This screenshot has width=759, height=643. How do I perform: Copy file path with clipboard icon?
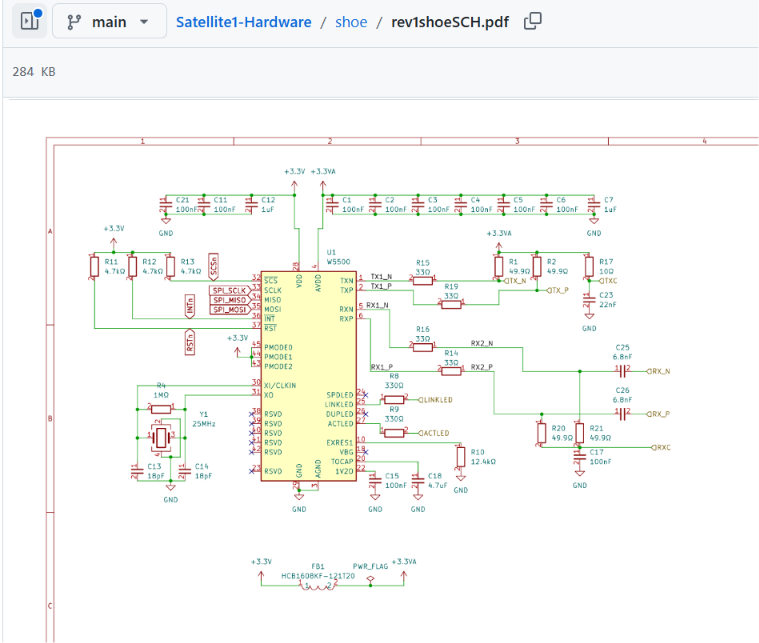click(x=532, y=21)
